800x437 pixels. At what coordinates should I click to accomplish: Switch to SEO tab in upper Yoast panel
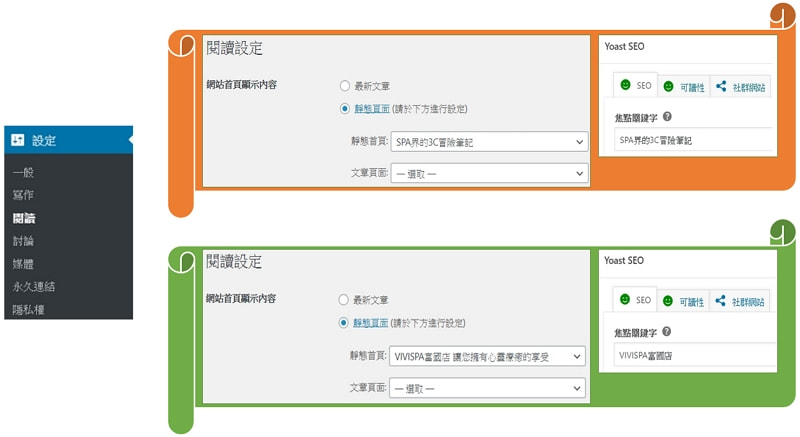point(635,85)
